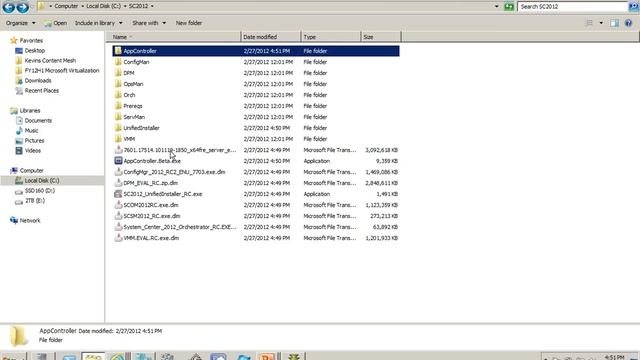640x360 pixels.
Task: Select the UnifiedInstaller folder icon
Action: [118, 128]
